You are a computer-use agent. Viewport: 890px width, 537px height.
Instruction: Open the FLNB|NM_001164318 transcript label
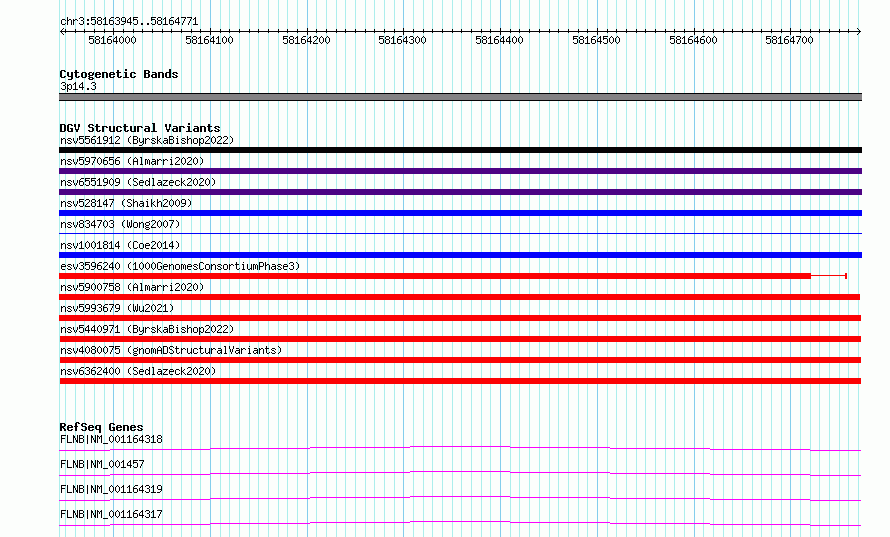click(111, 439)
